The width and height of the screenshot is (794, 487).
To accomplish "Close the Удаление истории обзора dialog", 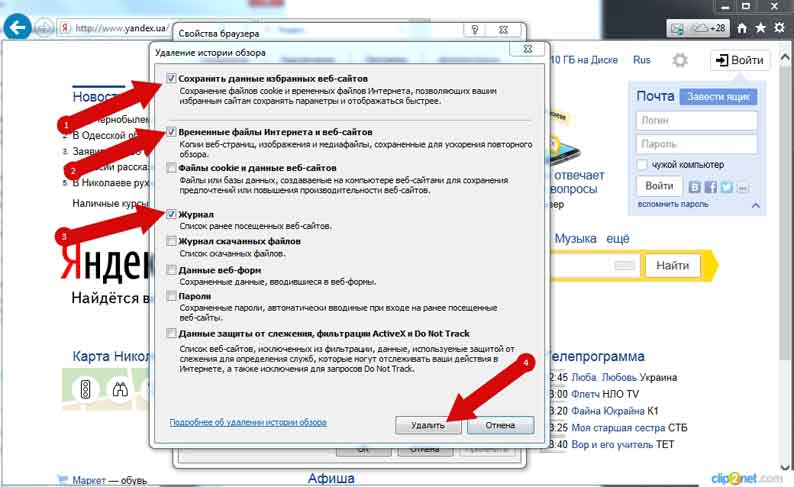I will [x=527, y=49].
